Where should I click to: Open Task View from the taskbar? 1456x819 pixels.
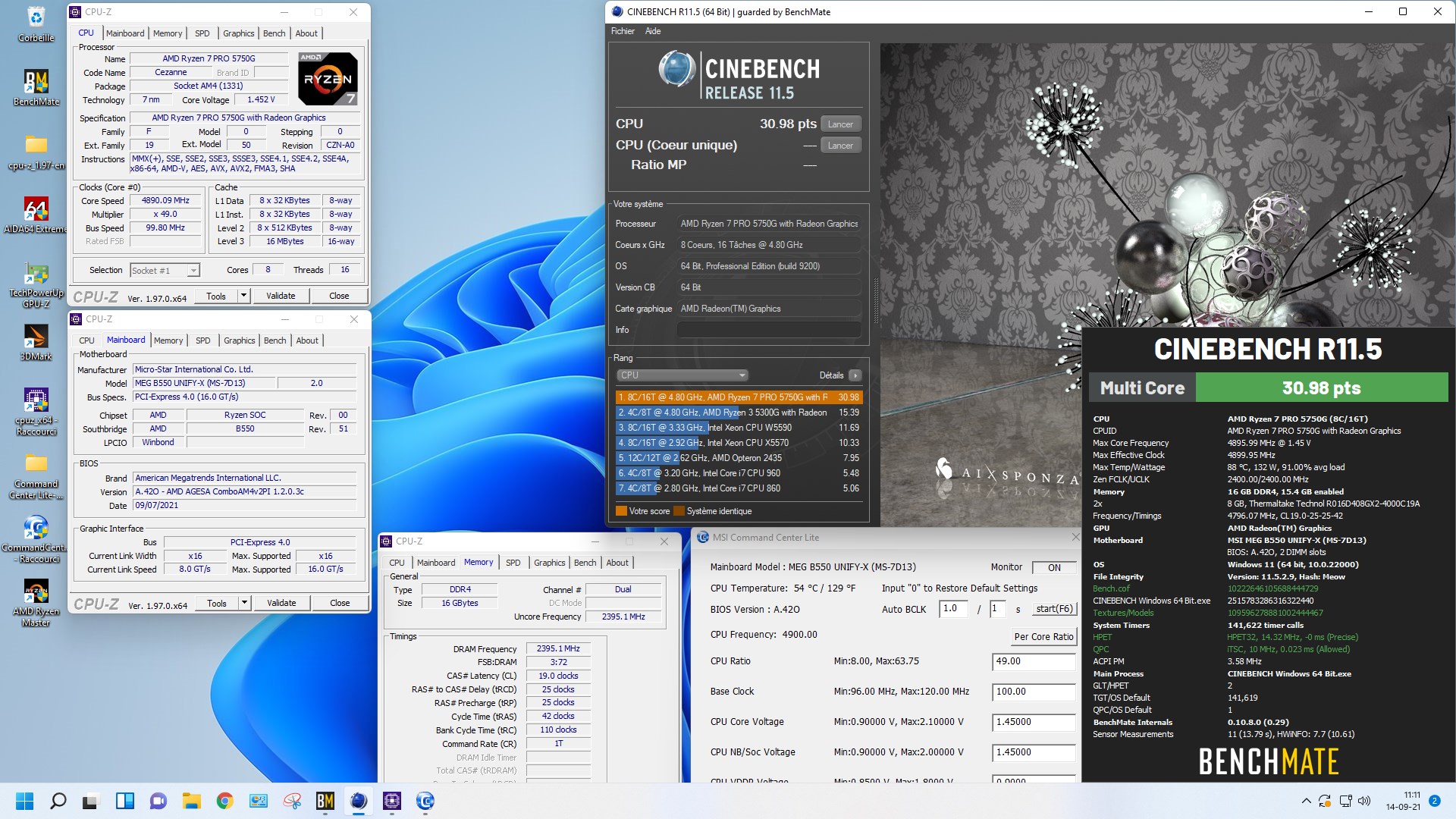coord(91,801)
